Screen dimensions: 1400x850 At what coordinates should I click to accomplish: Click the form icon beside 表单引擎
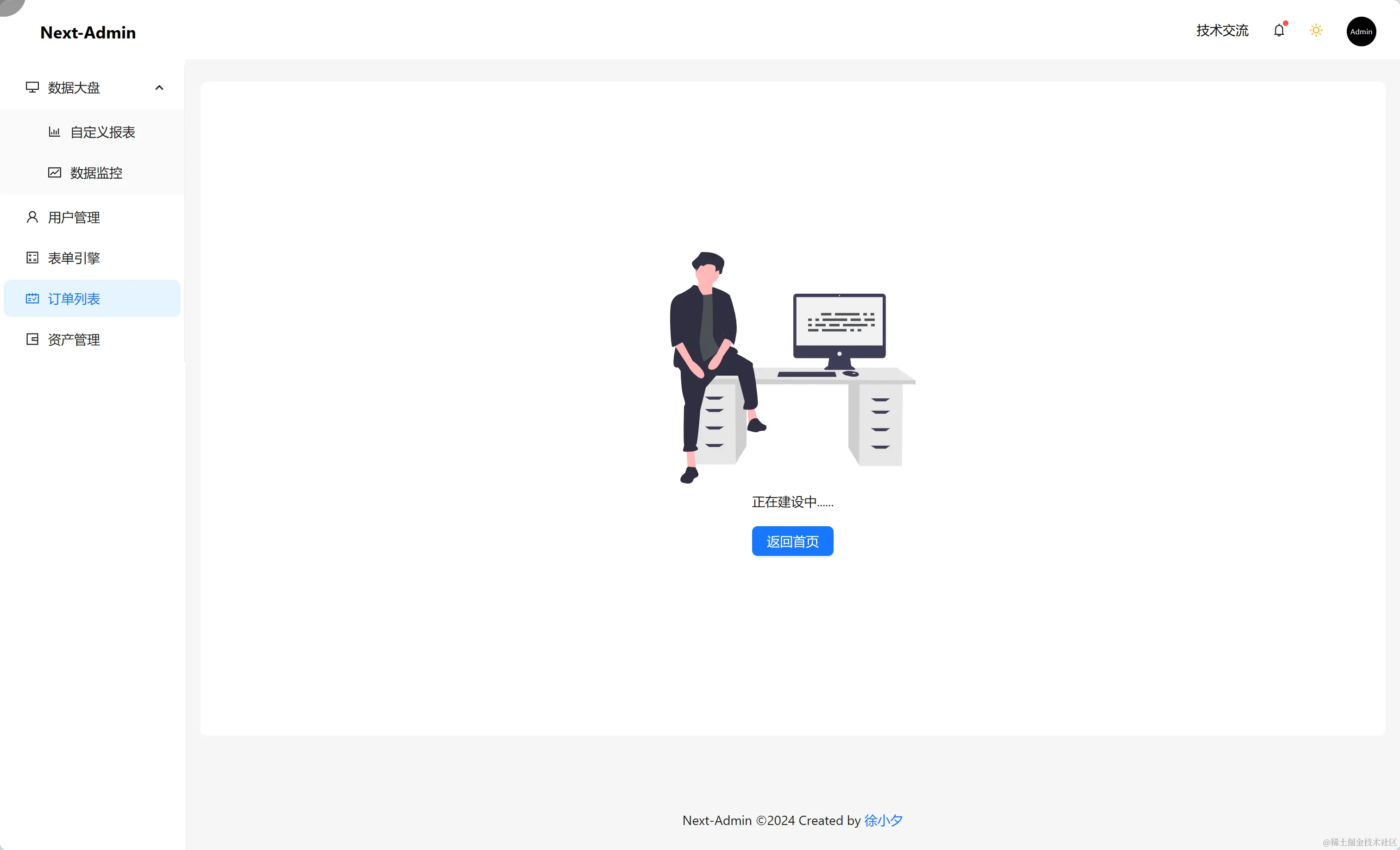pyautogui.click(x=32, y=258)
